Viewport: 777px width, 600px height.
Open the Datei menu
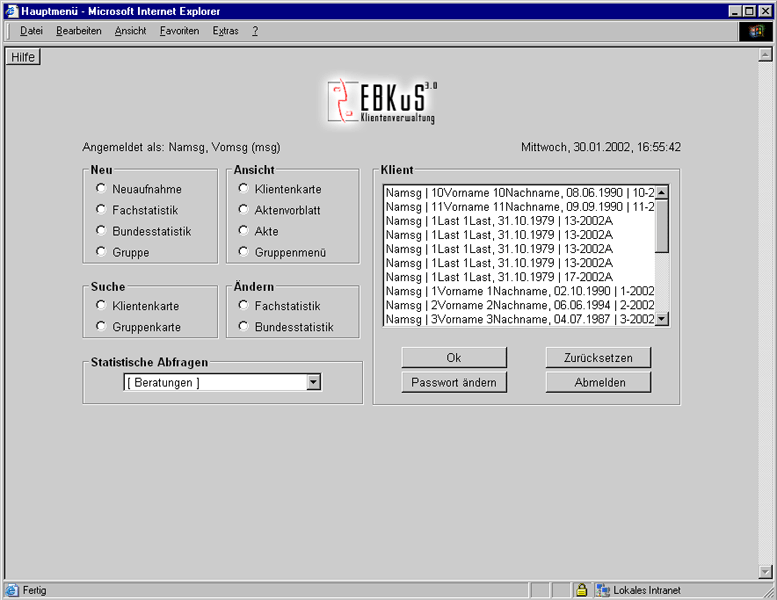click(31, 31)
